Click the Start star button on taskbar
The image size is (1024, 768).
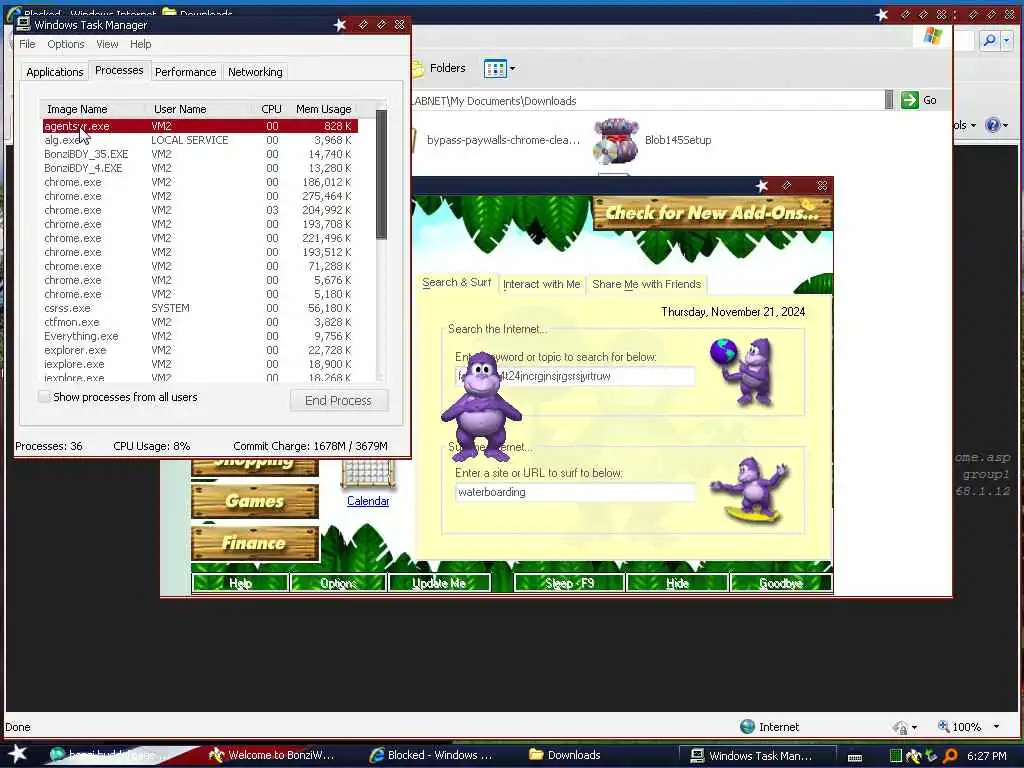pos(17,754)
